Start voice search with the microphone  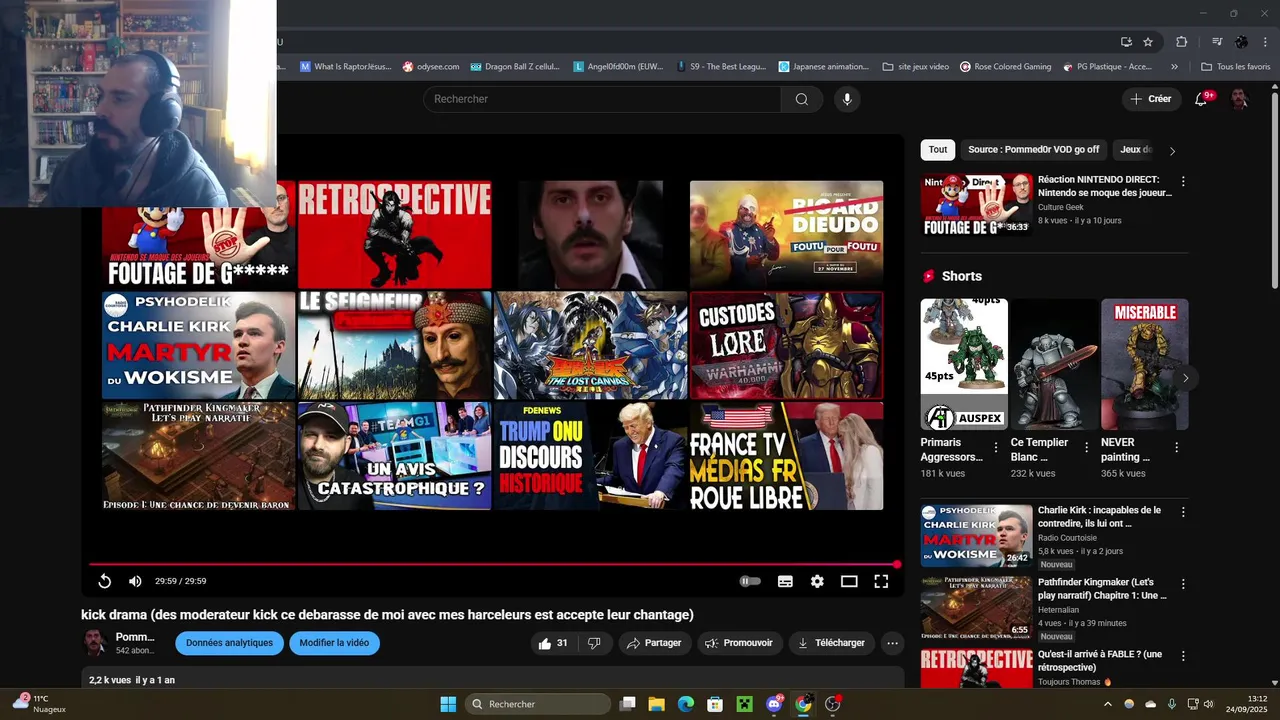coord(847,99)
